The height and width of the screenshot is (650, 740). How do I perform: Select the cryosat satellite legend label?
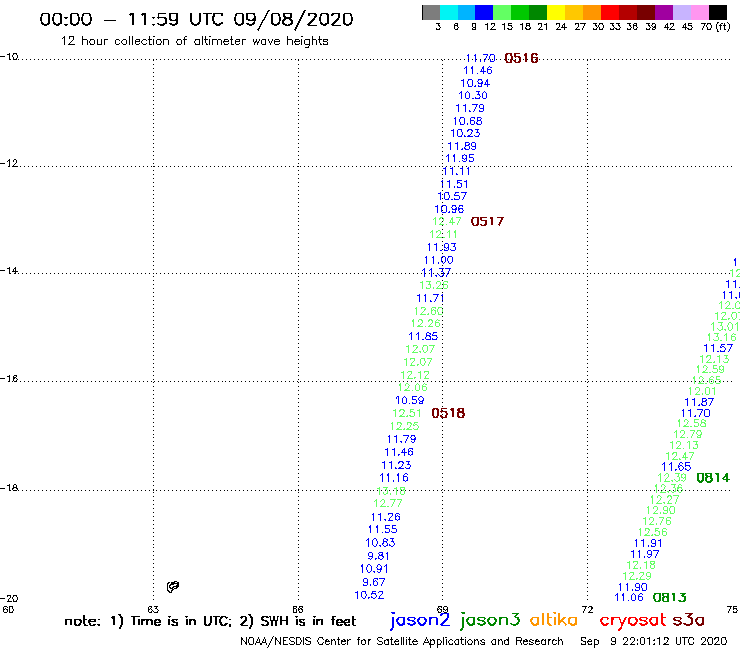(633, 621)
